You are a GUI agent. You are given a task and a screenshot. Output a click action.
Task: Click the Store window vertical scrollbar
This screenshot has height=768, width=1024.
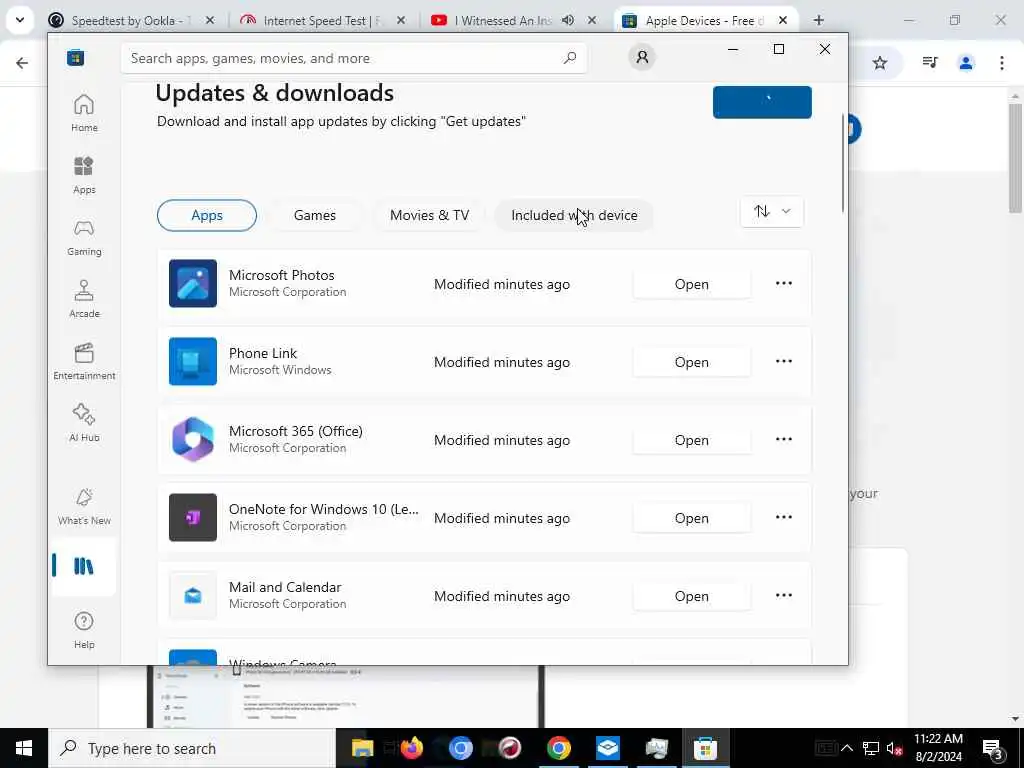click(x=843, y=163)
